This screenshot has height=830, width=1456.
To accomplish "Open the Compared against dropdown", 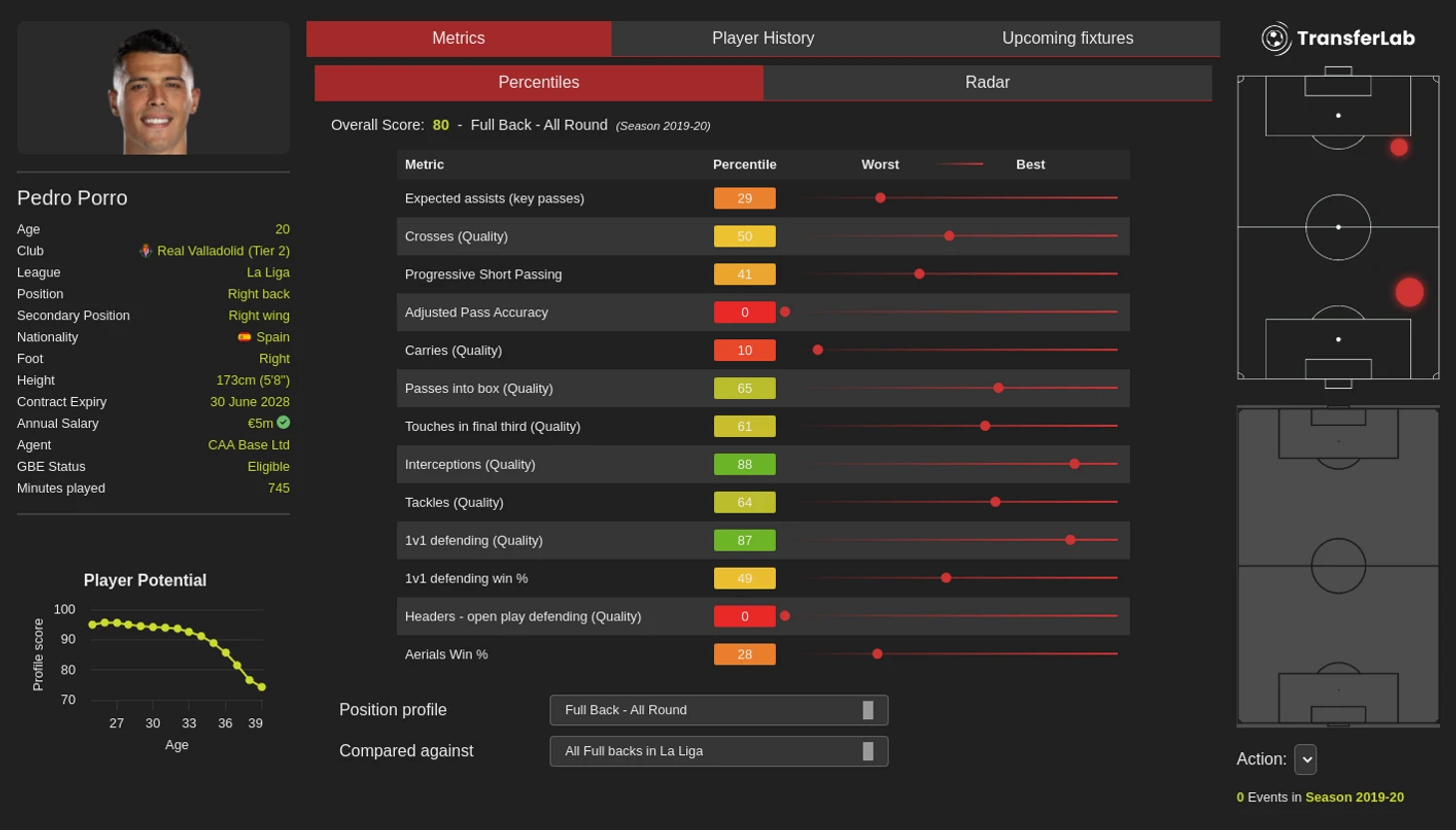I will click(718, 751).
